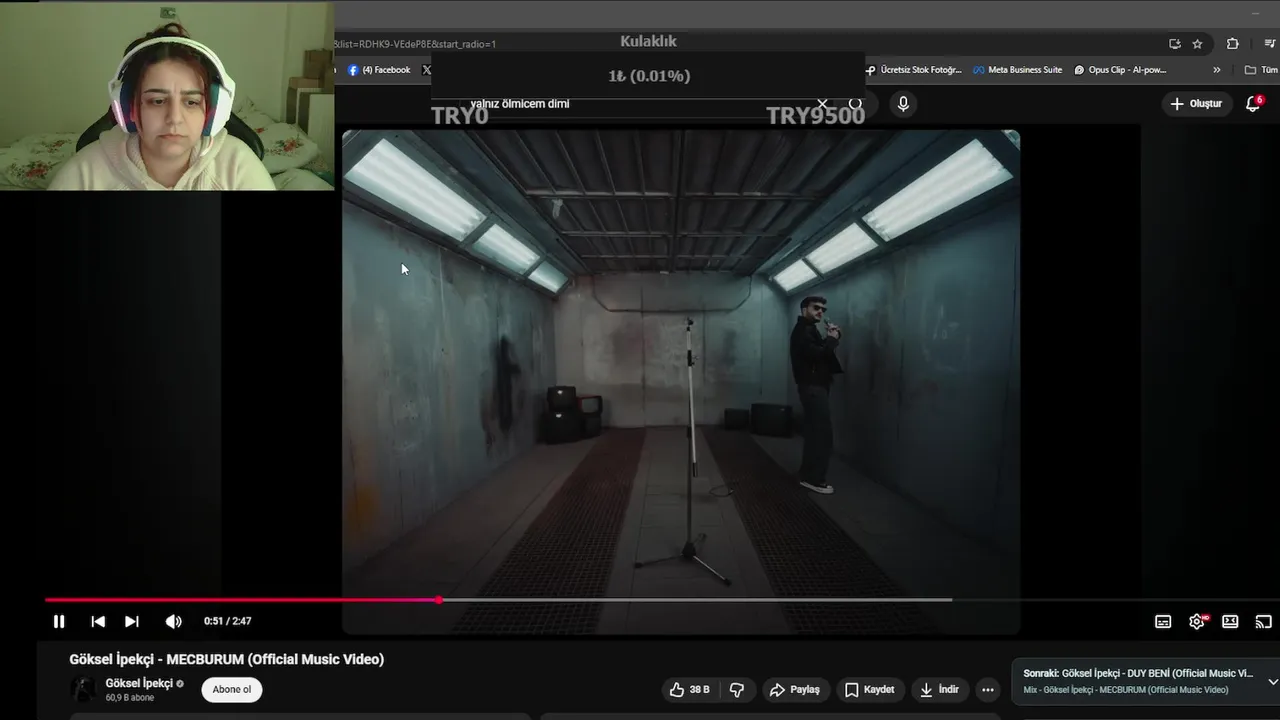The height and width of the screenshot is (720, 1280).
Task: Like the MECBURUM video
Action: click(689, 690)
